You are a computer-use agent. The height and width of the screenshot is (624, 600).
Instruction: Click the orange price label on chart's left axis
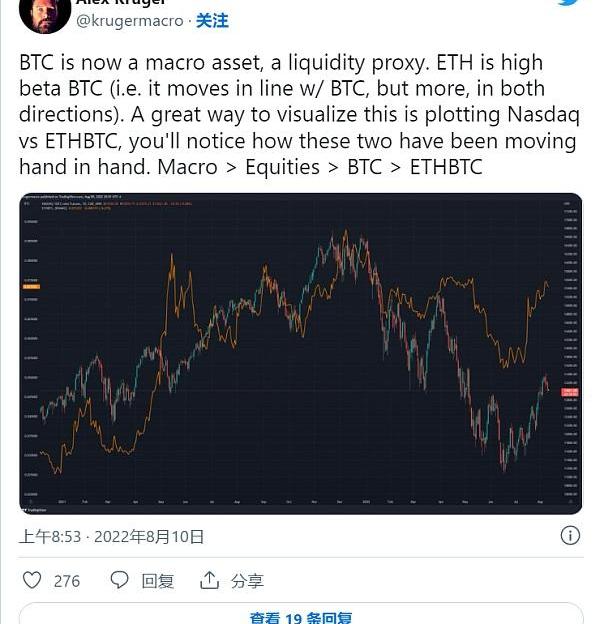(32, 287)
